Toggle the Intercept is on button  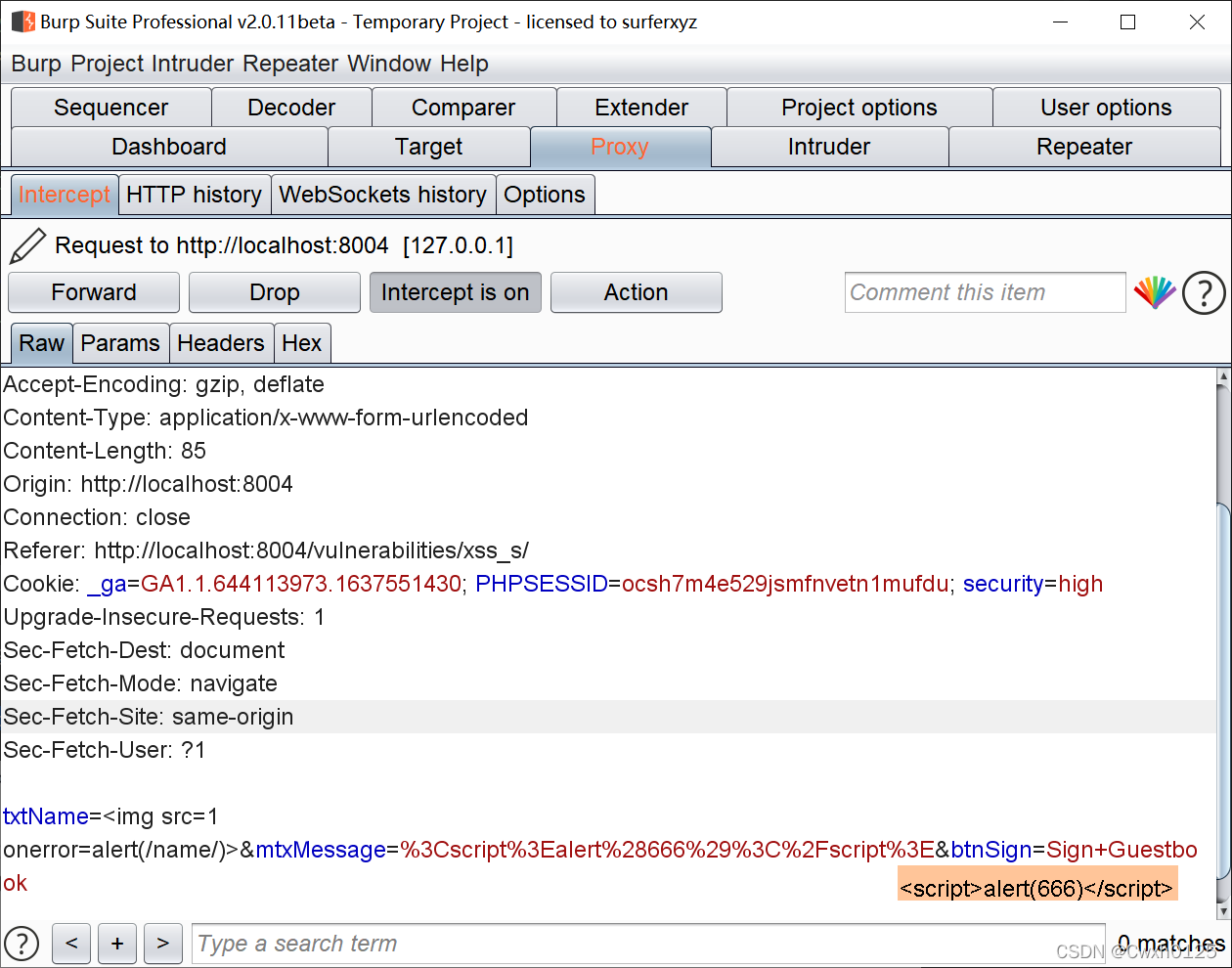tap(456, 292)
